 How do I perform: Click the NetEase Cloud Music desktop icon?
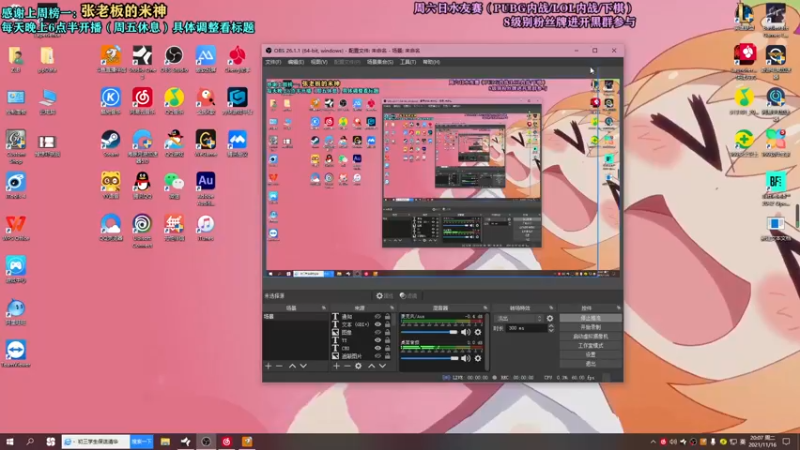click(142, 101)
